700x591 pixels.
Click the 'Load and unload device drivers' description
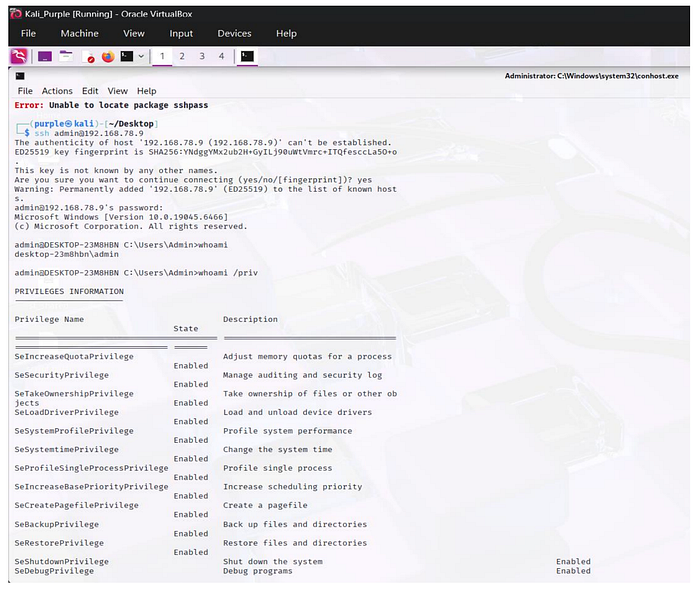[x=297, y=412]
